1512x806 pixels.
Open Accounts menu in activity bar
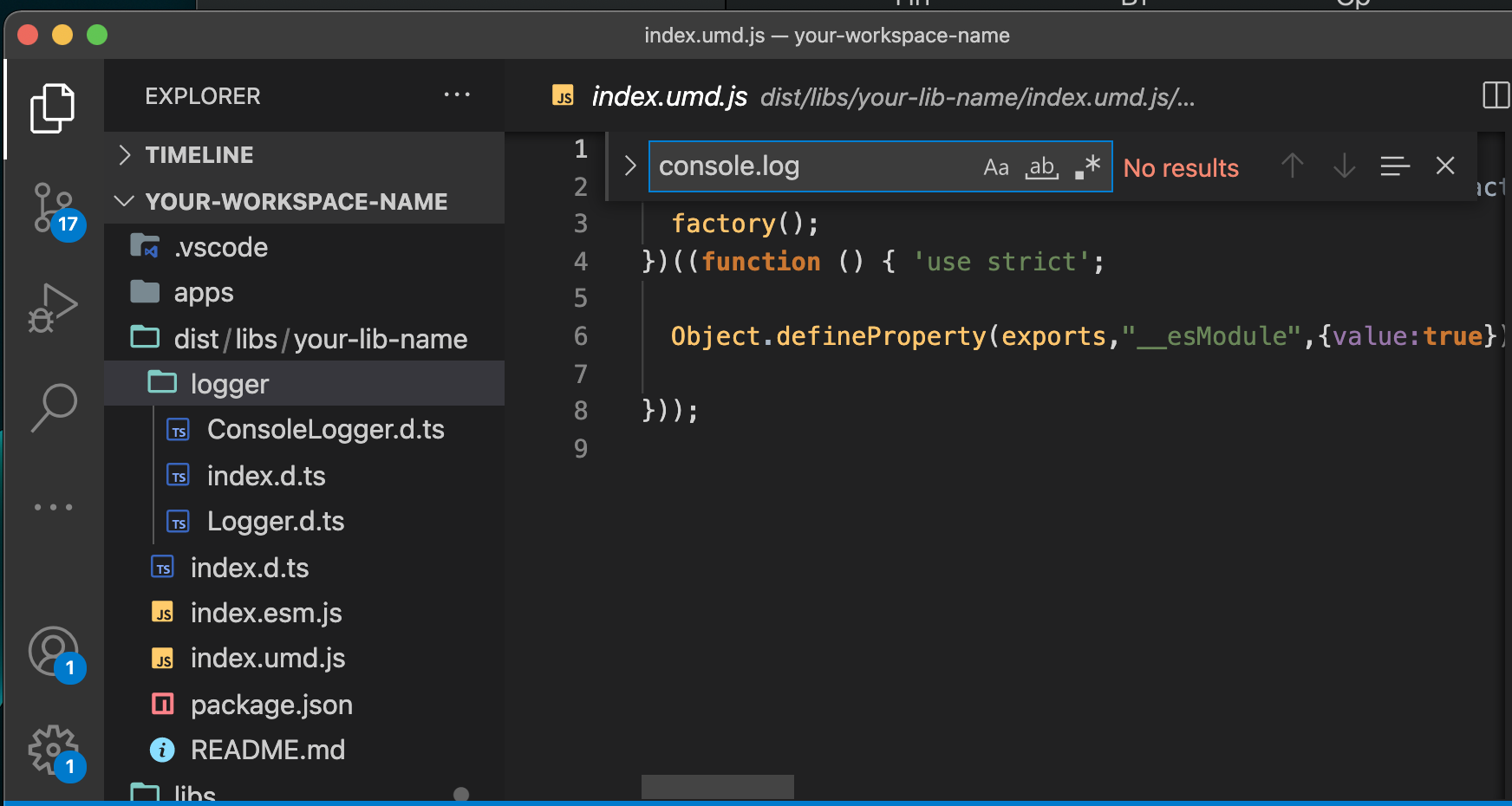pos(54,653)
